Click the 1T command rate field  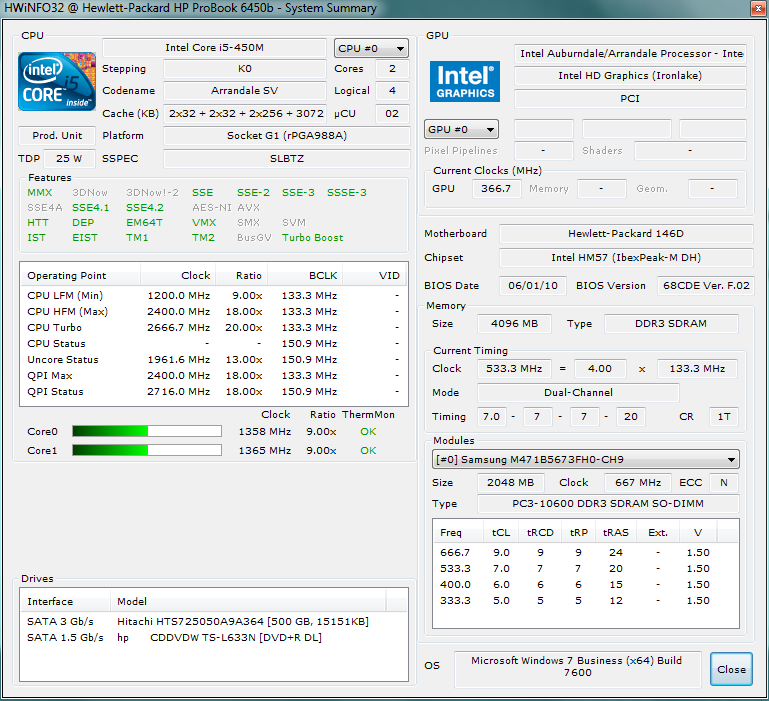pos(724,416)
